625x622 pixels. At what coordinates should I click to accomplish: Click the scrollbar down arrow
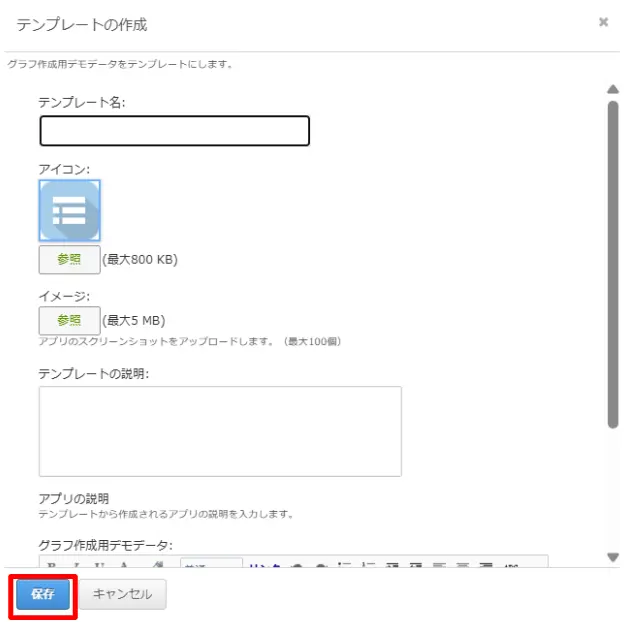click(x=613, y=557)
